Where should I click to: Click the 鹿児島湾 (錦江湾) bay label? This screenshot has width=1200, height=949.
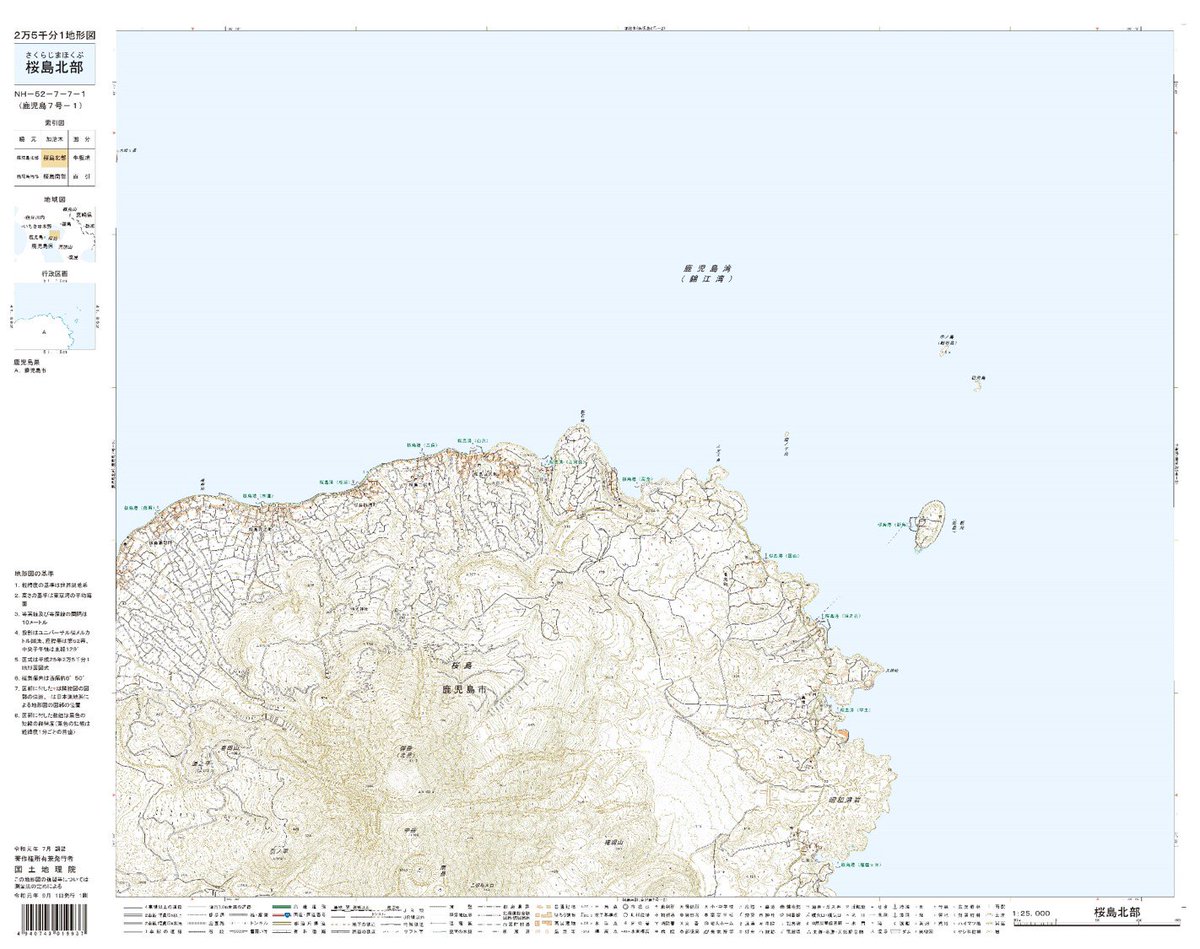coord(709,274)
